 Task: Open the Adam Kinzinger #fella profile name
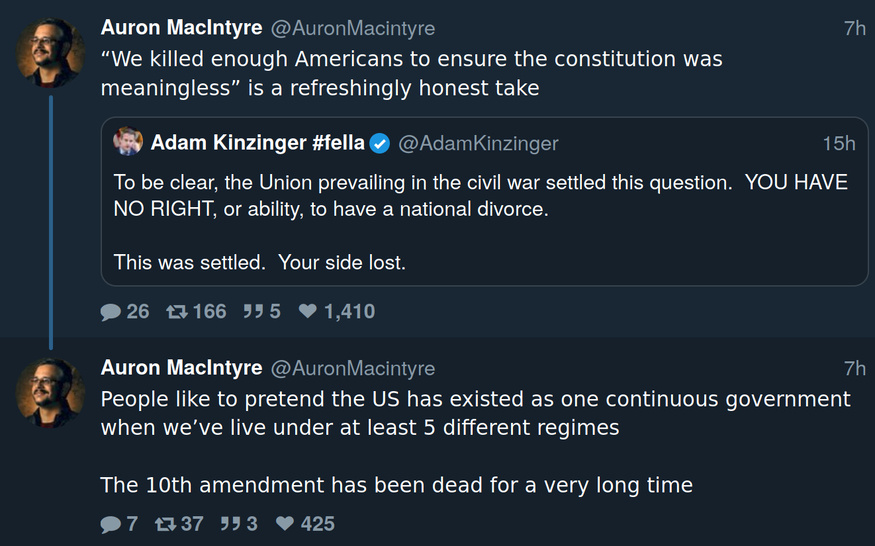coord(258,144)
